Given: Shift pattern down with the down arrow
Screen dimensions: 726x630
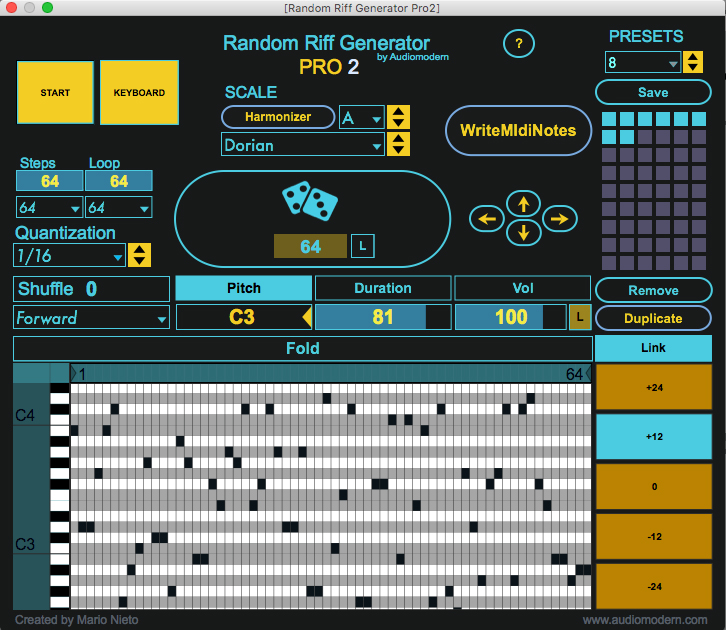Looking at the screenshot, I should pos(524,232).
